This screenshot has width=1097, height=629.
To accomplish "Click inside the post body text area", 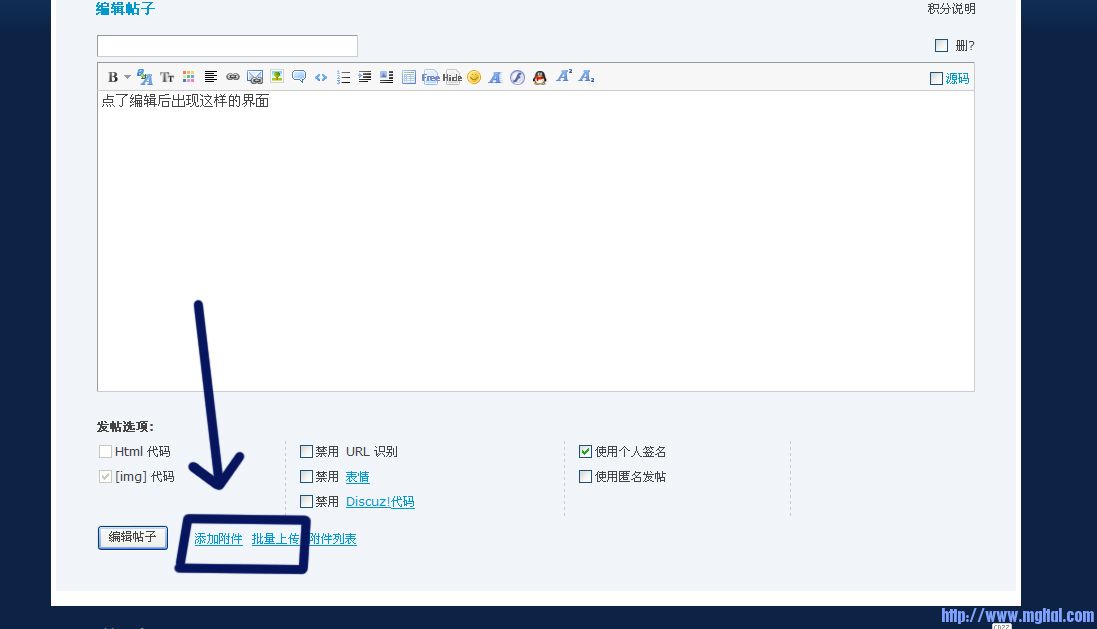I will (x=535, y=241).
